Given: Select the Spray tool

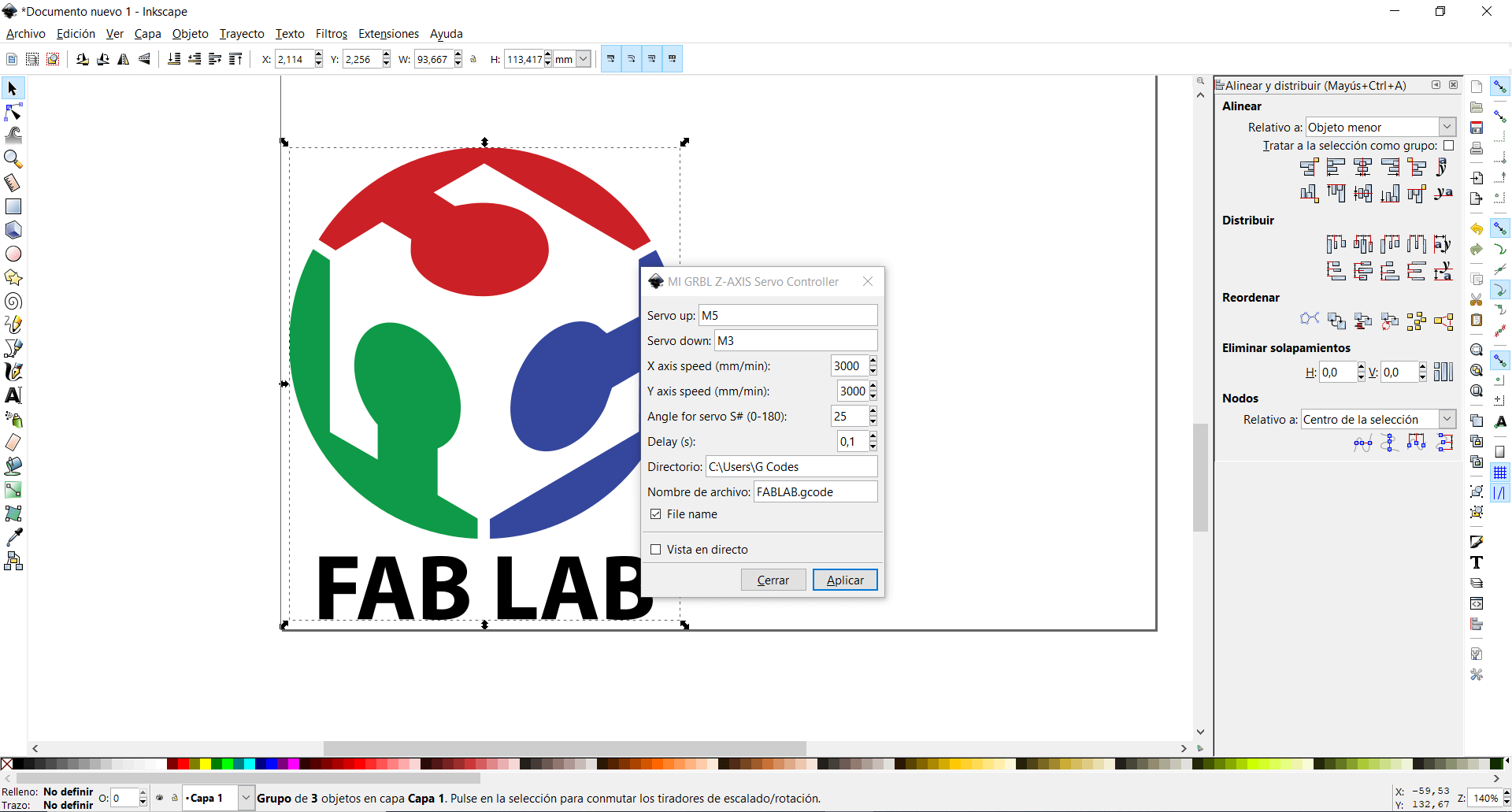Looking at the screenshot, I should [13, 419].
